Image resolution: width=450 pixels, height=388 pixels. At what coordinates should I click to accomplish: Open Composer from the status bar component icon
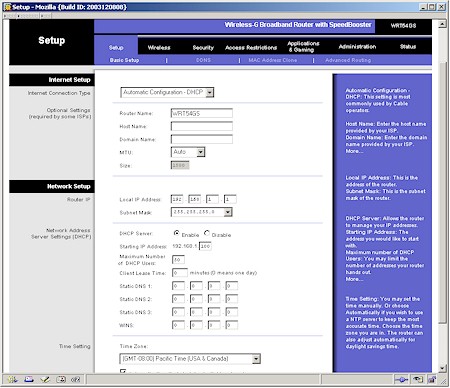(x=45, y=379)
